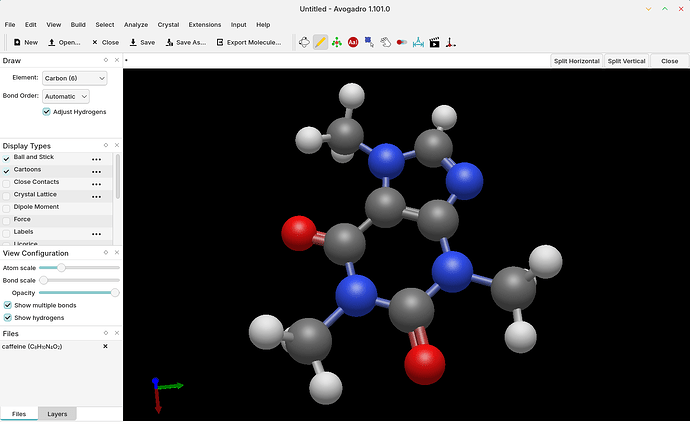Screen dimensions: 690x431
Task: Activate the Template tool icon
Action: [337, 42]
